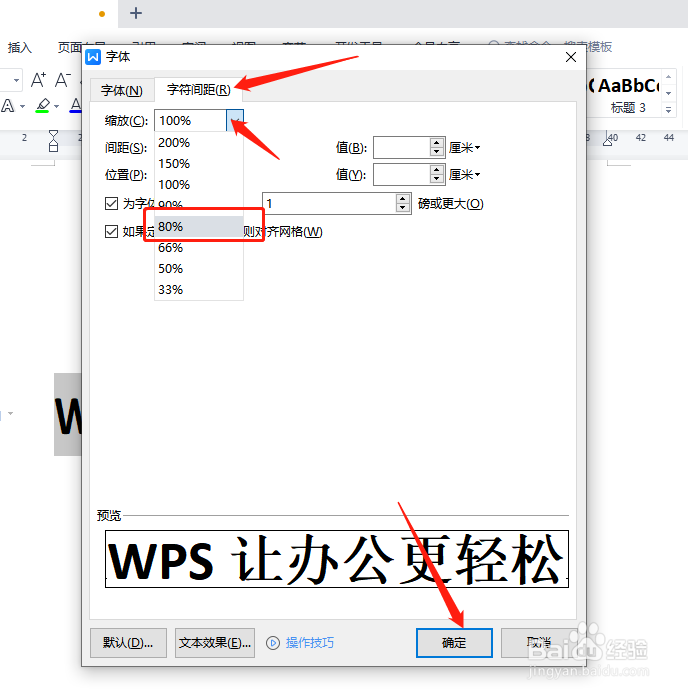688x695 pixels.
Task: Expand the styles gallery more arrow
Action: pos(668,109)
